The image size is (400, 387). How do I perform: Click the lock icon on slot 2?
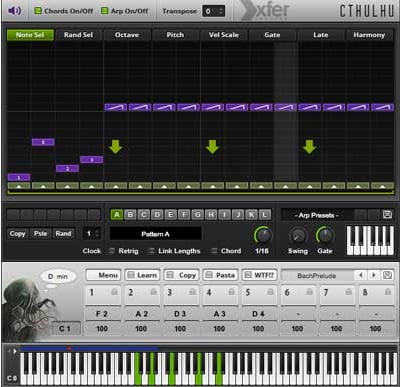(153, 292)
